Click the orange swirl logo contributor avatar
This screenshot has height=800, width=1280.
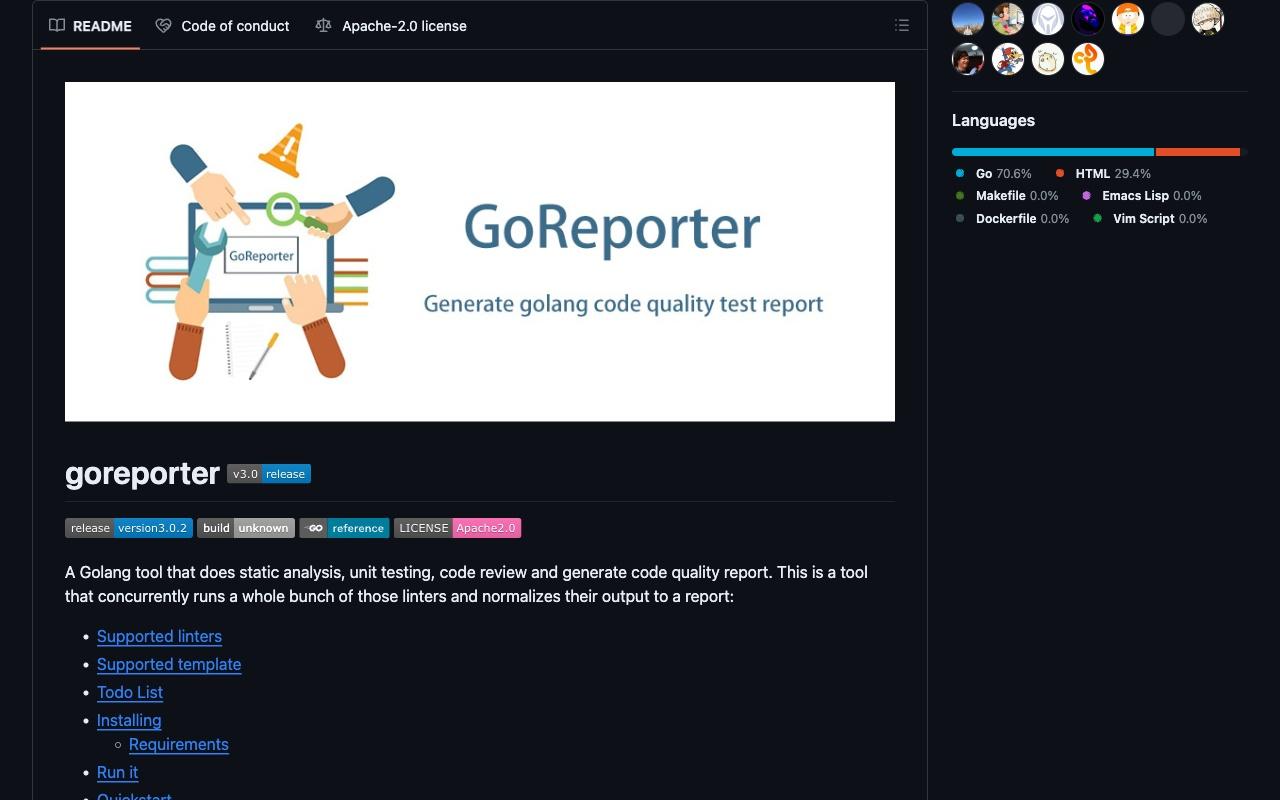click(x=1088, y=59)
